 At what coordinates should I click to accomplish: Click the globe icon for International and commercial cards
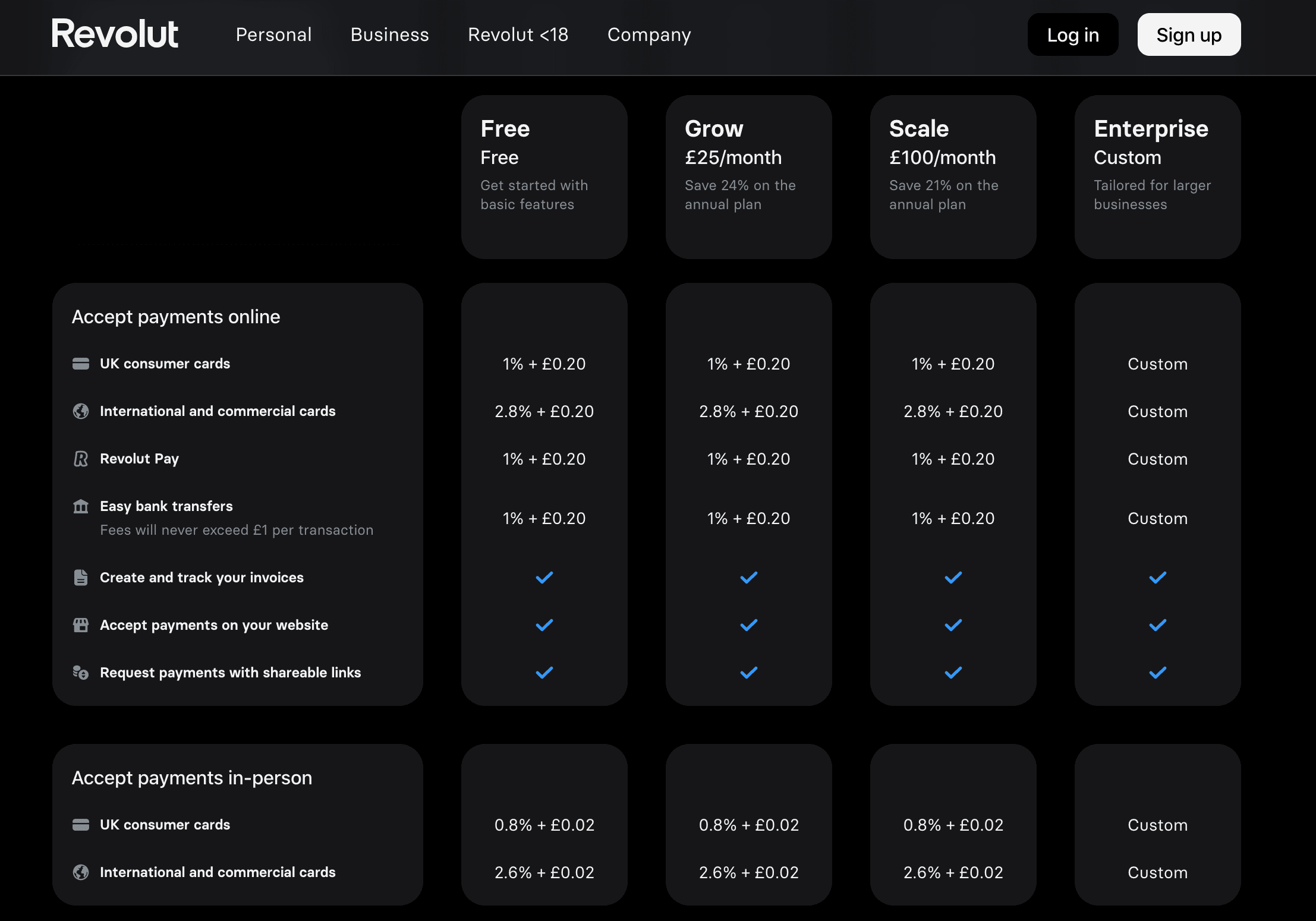click(80, 411)
